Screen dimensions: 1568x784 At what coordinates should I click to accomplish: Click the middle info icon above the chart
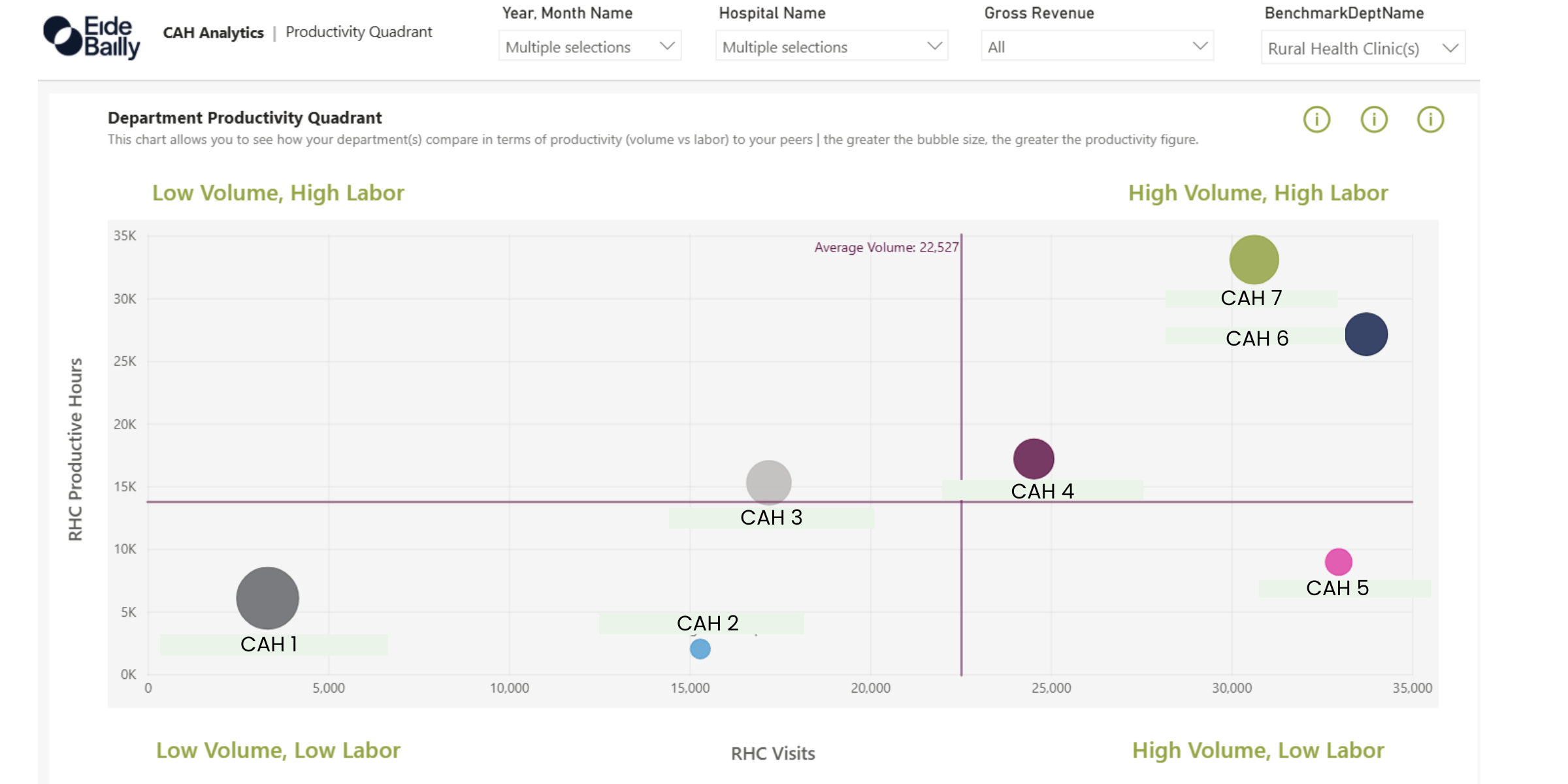[x=1374, y=120]
